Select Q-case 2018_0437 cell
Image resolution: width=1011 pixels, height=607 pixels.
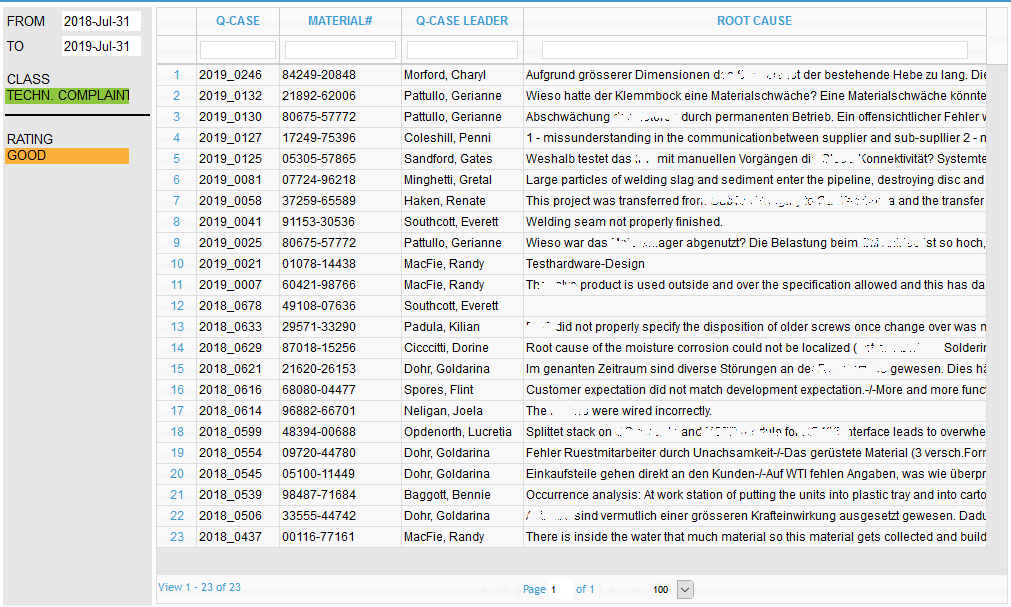tap(238, 537)
